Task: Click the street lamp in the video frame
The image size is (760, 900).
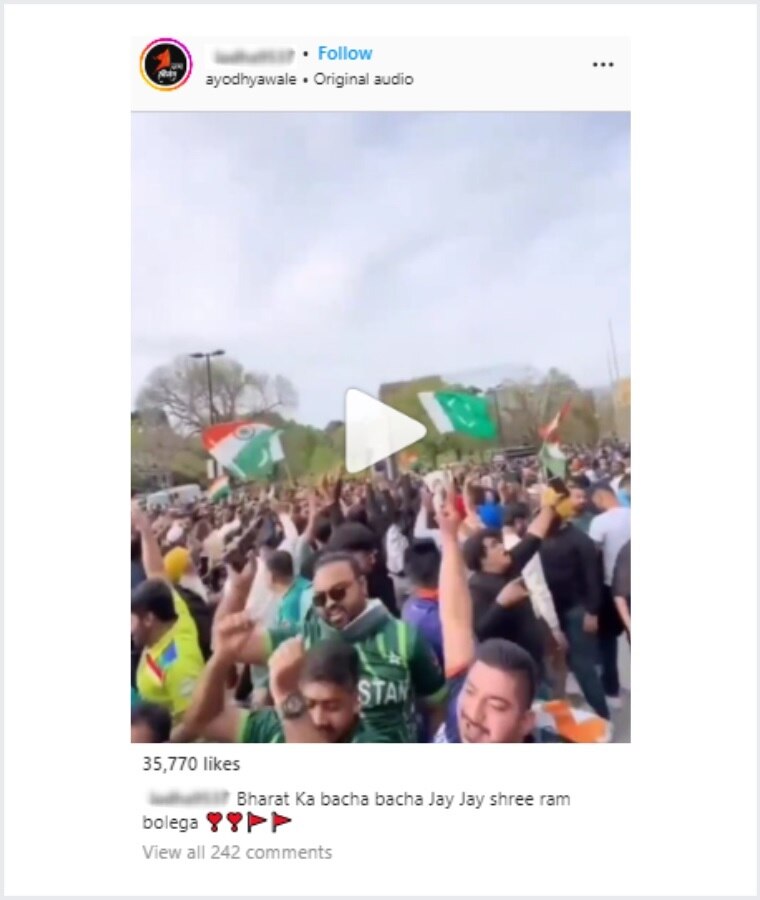Action: (210, 386)
